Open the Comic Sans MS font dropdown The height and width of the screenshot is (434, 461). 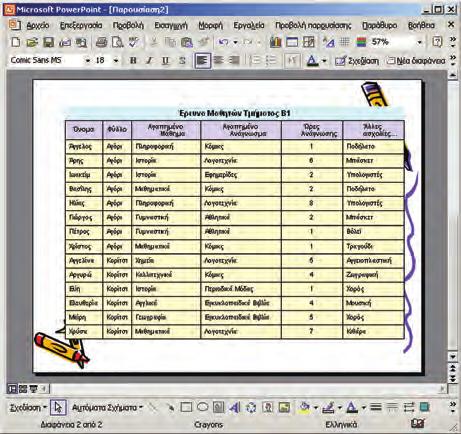88,61
